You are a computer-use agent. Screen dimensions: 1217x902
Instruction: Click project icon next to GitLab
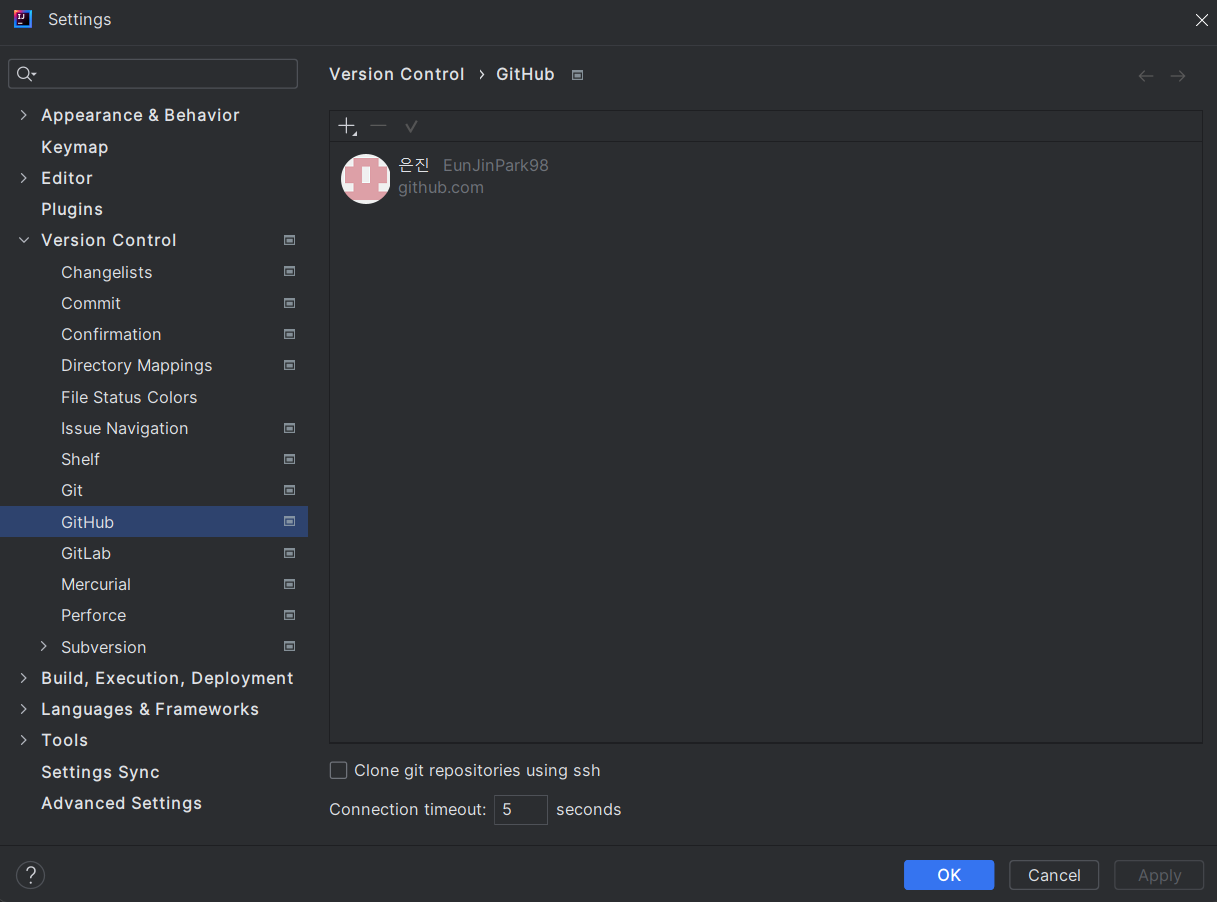[x=289, y=553]
